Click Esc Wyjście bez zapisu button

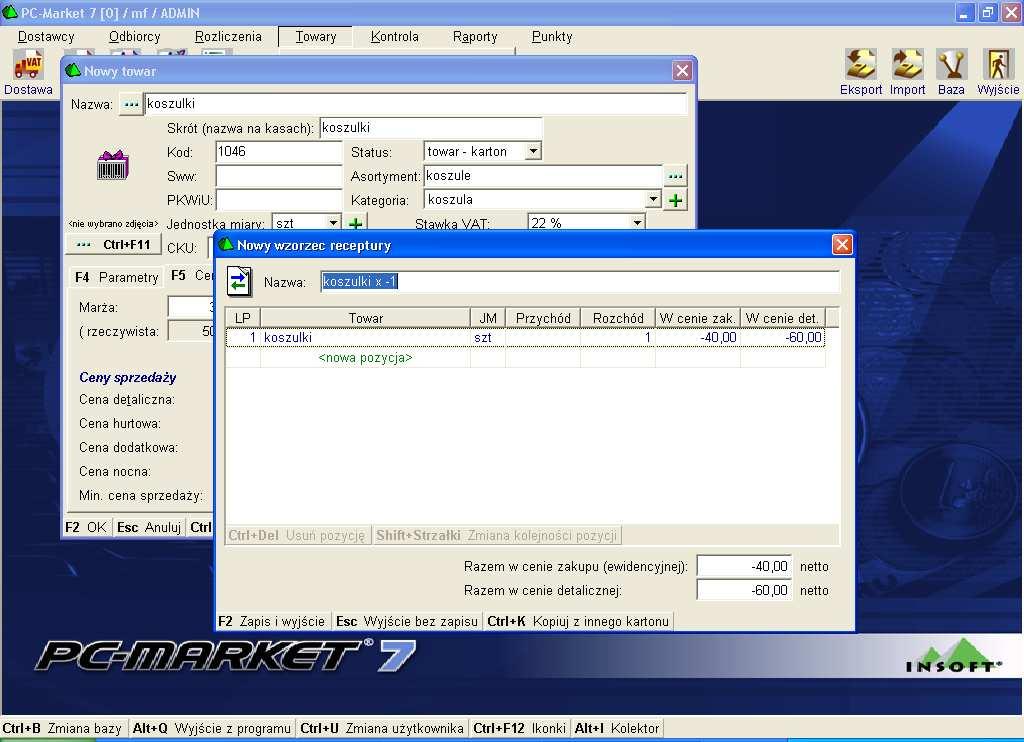(407, 621)
